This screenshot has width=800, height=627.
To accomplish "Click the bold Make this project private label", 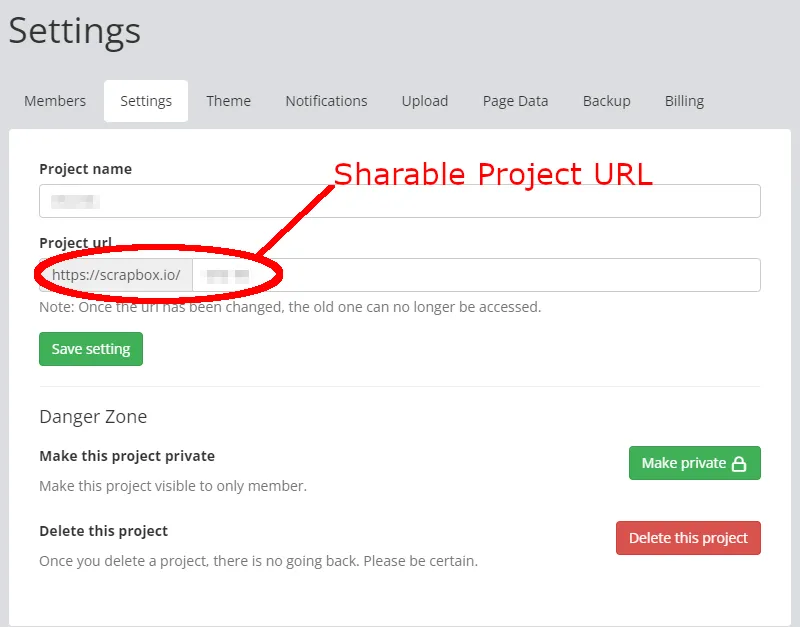I will coord(127,456).
